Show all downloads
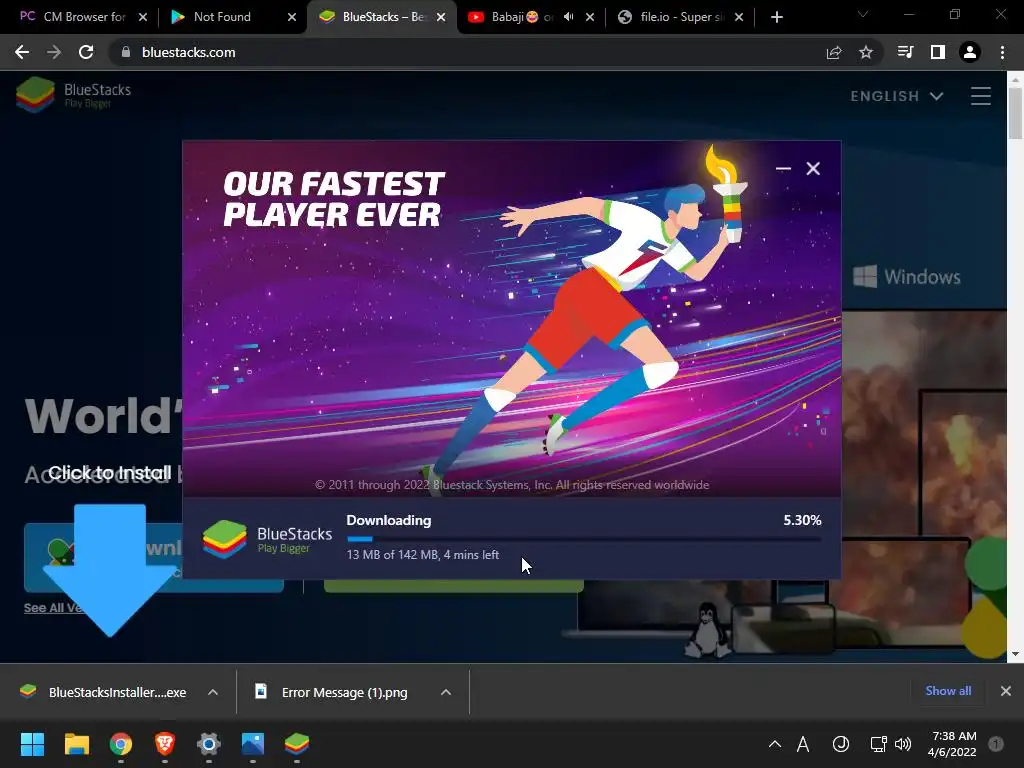Viewport: 1024px width, 768px height. point(948,691)
